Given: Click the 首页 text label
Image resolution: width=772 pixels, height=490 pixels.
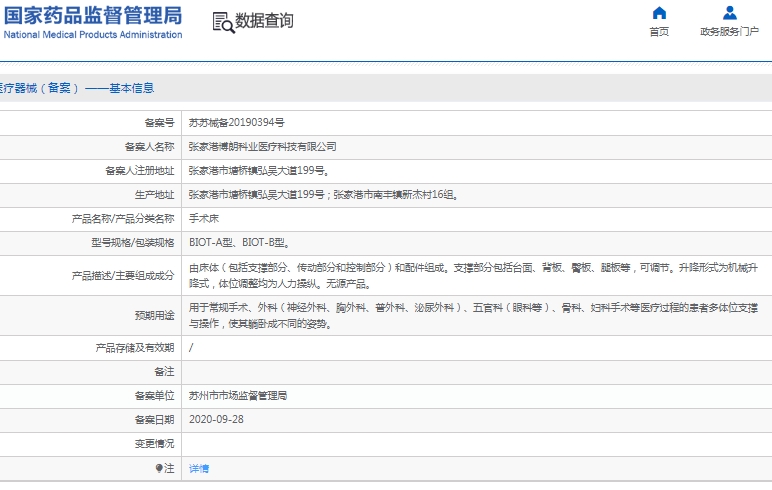Looking at the screenshot, I should click(x=659, y=32).
